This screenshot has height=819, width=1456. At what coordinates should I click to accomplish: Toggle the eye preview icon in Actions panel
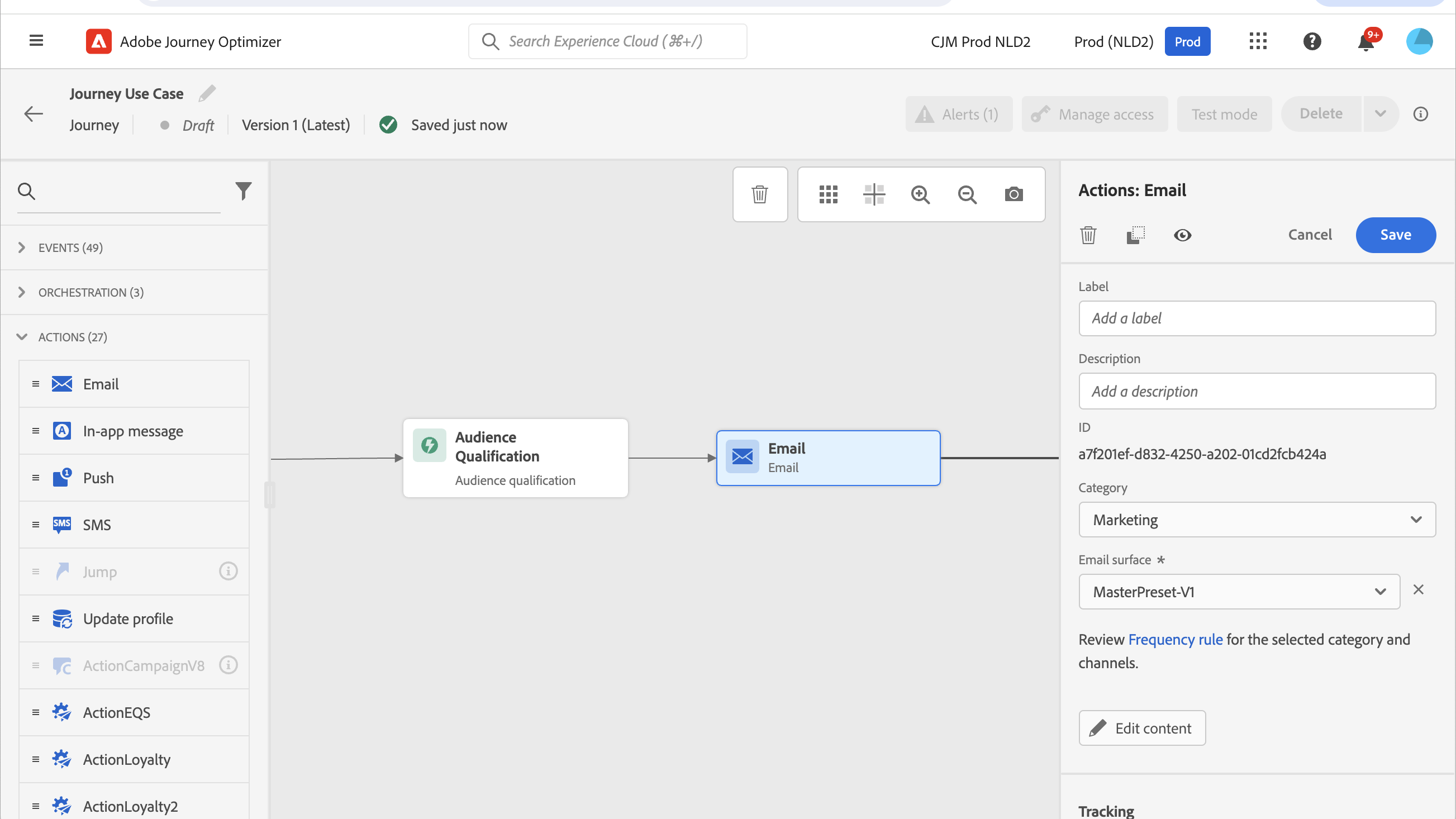click(1182, 235)
